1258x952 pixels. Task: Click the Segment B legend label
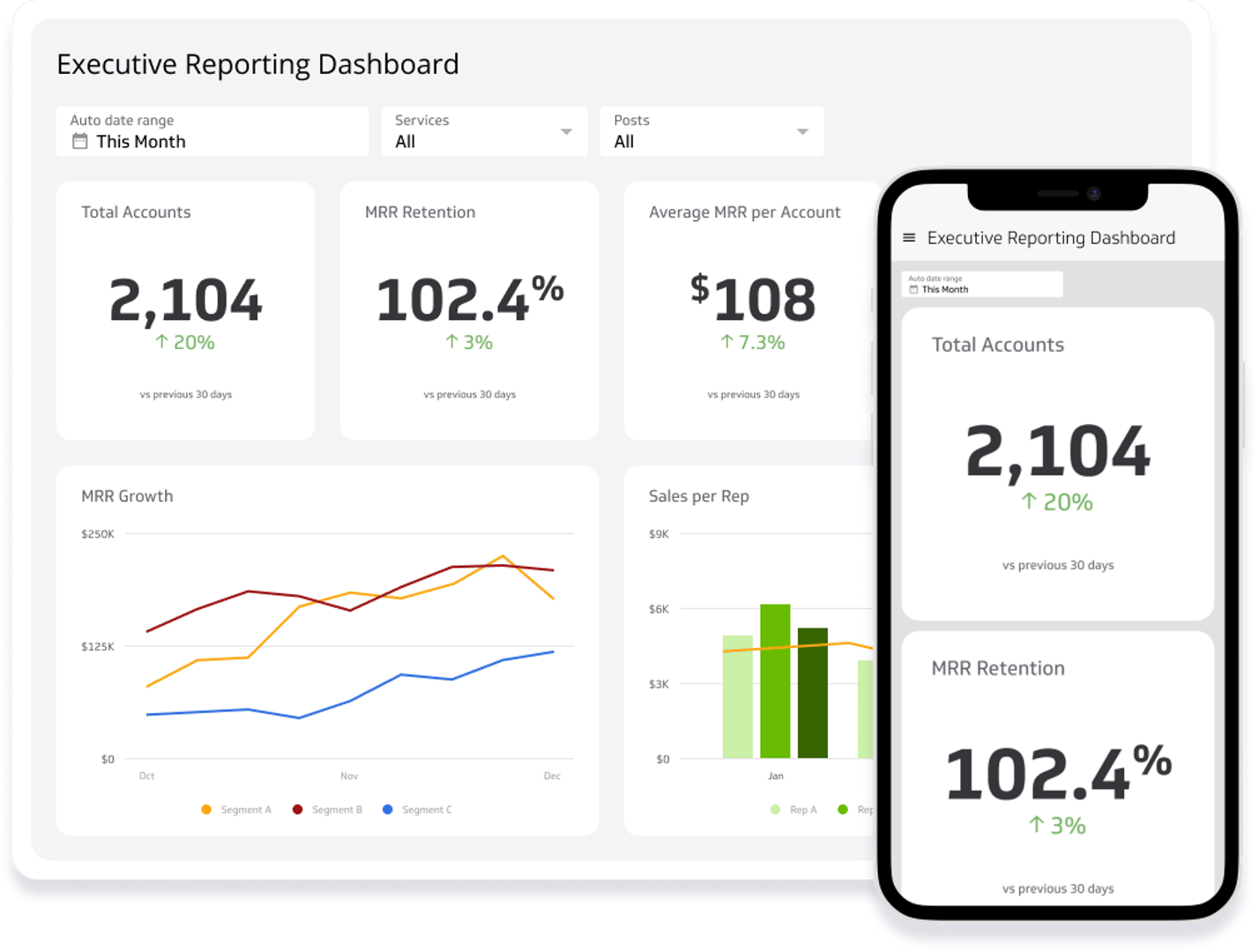[x=337, y=809]
